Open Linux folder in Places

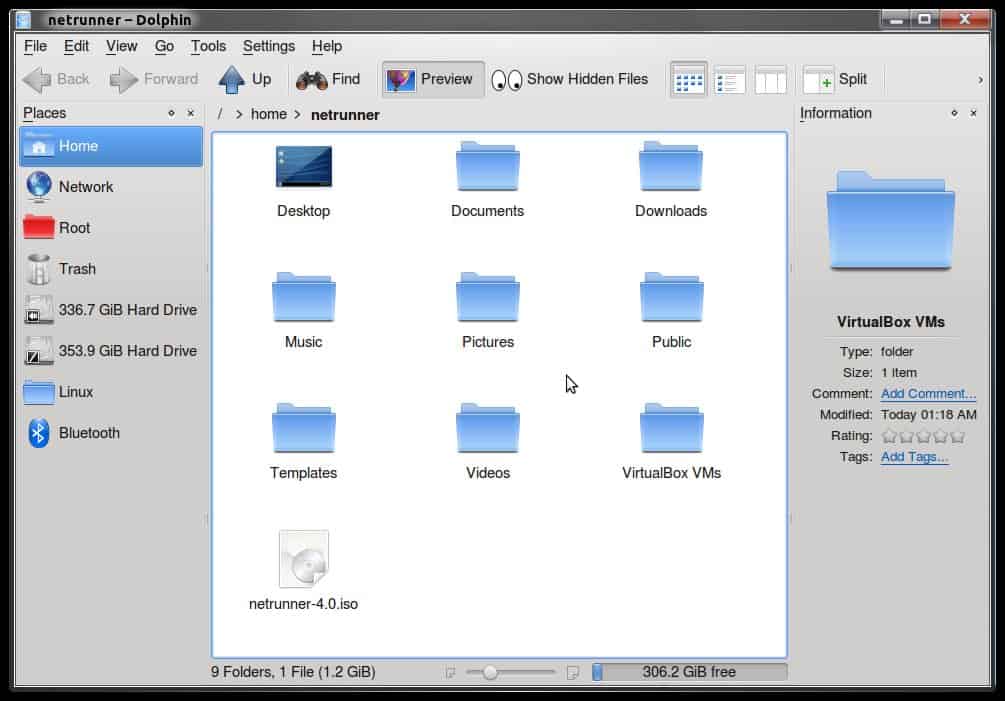click(x=111, y=392)
